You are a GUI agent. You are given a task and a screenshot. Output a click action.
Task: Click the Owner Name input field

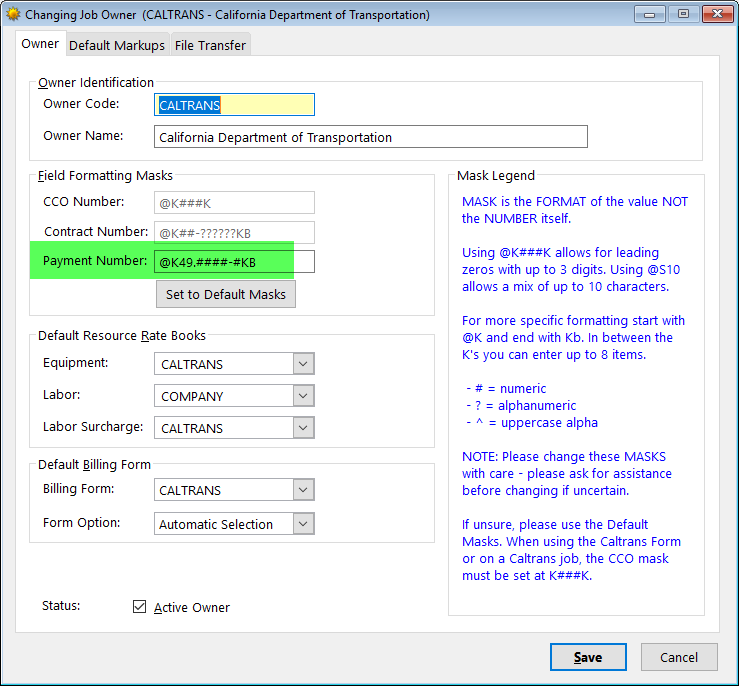tap(370, 137)
